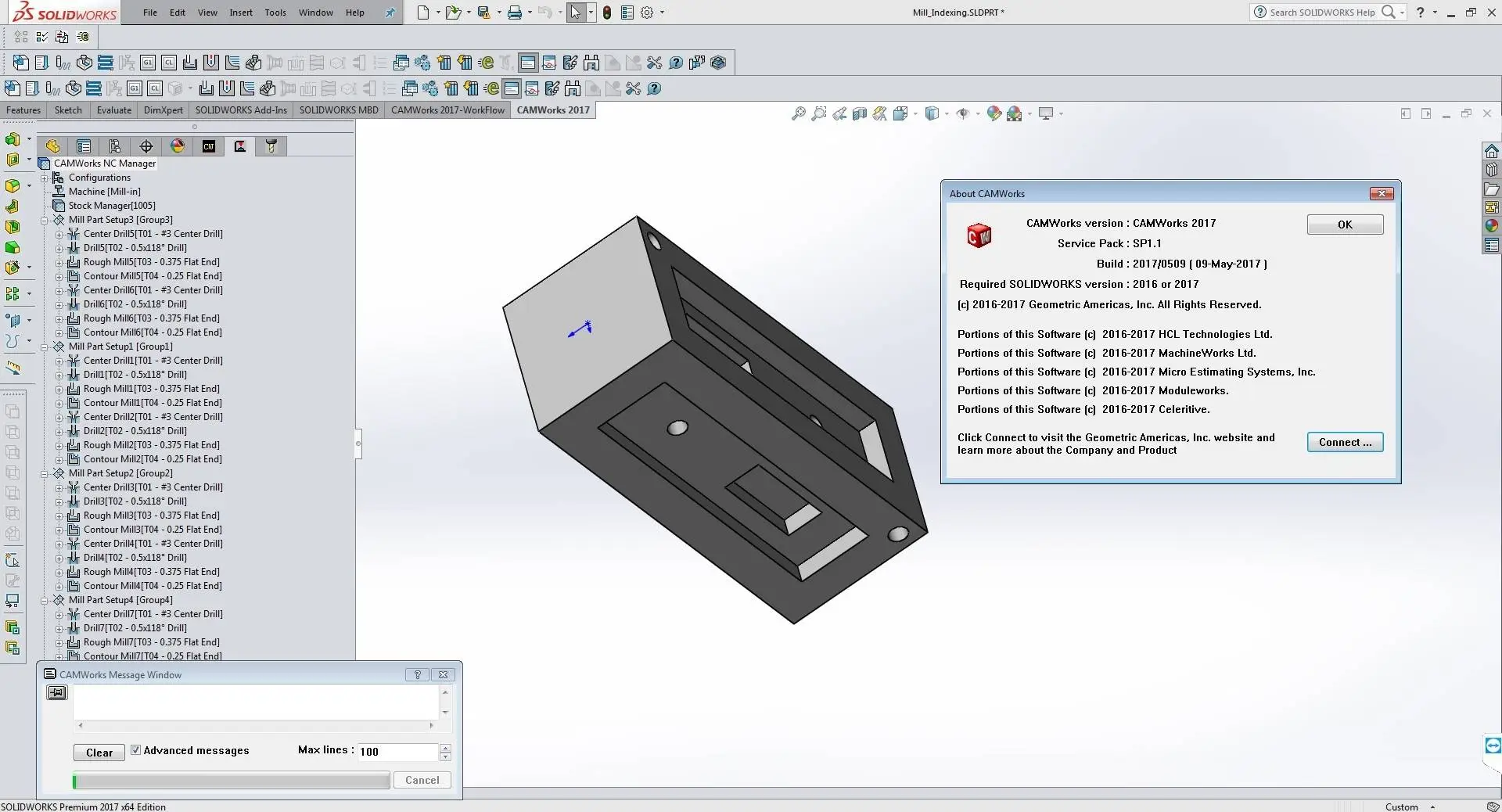The height and width of the screenshot is (812, 1502).
Task: Open the CAMWorks feature tree CW icon
Action: 209,146
